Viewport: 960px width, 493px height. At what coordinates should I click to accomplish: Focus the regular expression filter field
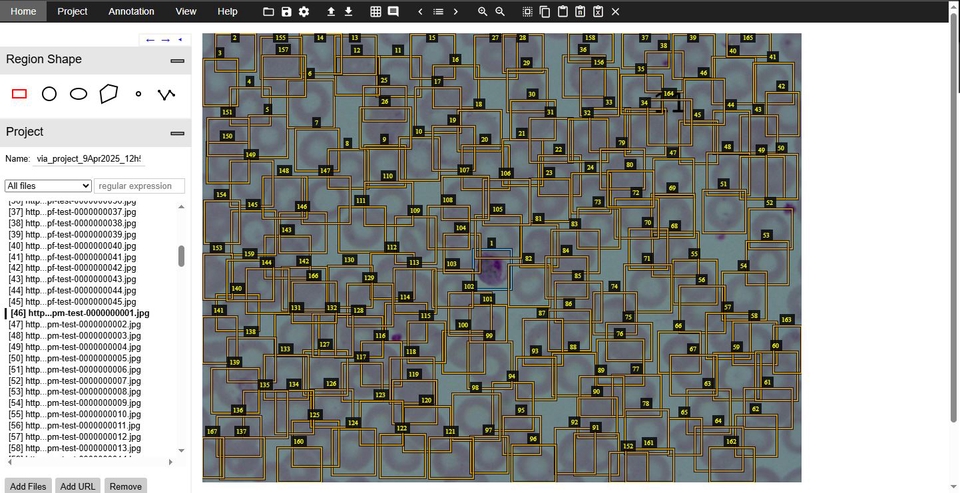[140, 186]
